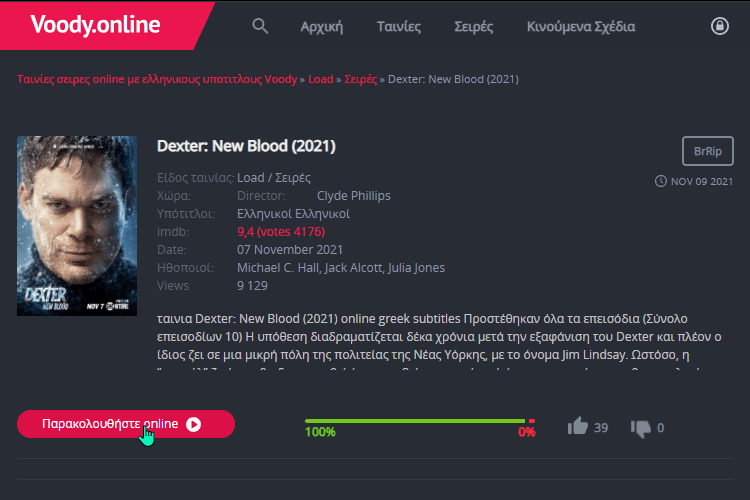Viewport: 750px width, 500px height.
Task: Click director name Clyde Phillips
Action: point(353,196)
